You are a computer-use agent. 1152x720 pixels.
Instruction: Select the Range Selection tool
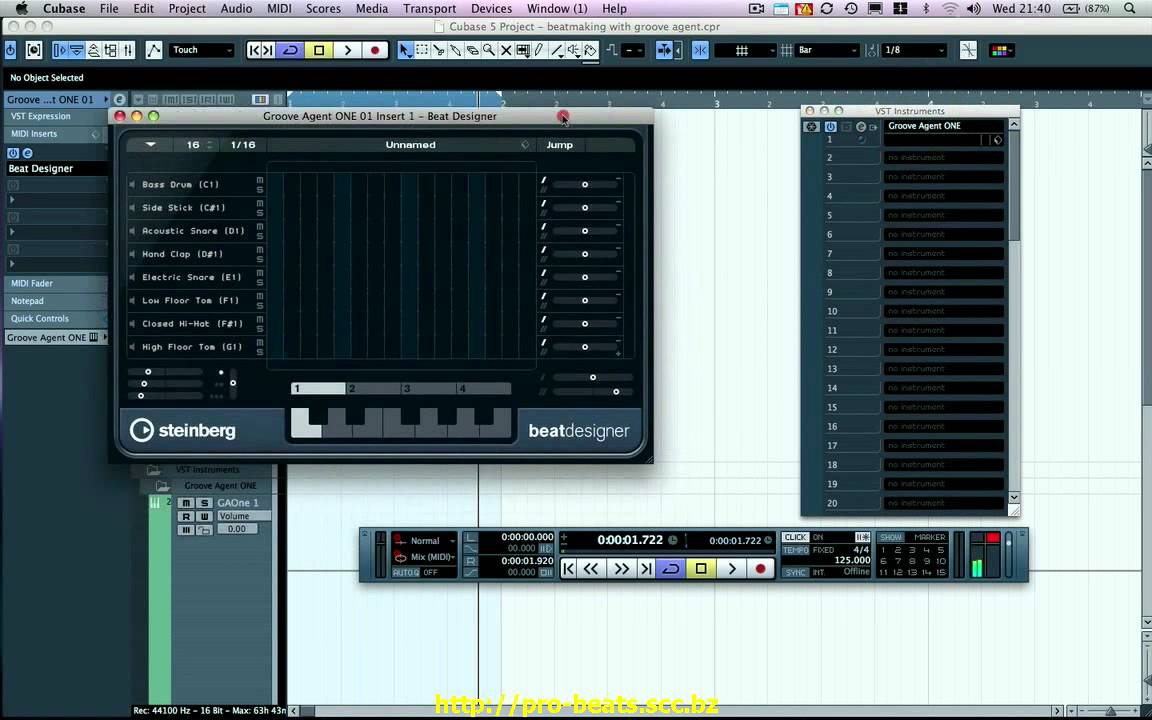coord(422,50)
